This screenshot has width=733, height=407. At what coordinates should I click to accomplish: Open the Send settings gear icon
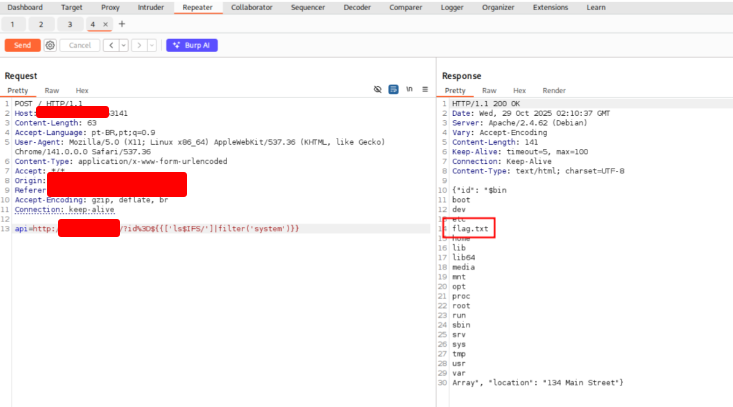[50, 45]
